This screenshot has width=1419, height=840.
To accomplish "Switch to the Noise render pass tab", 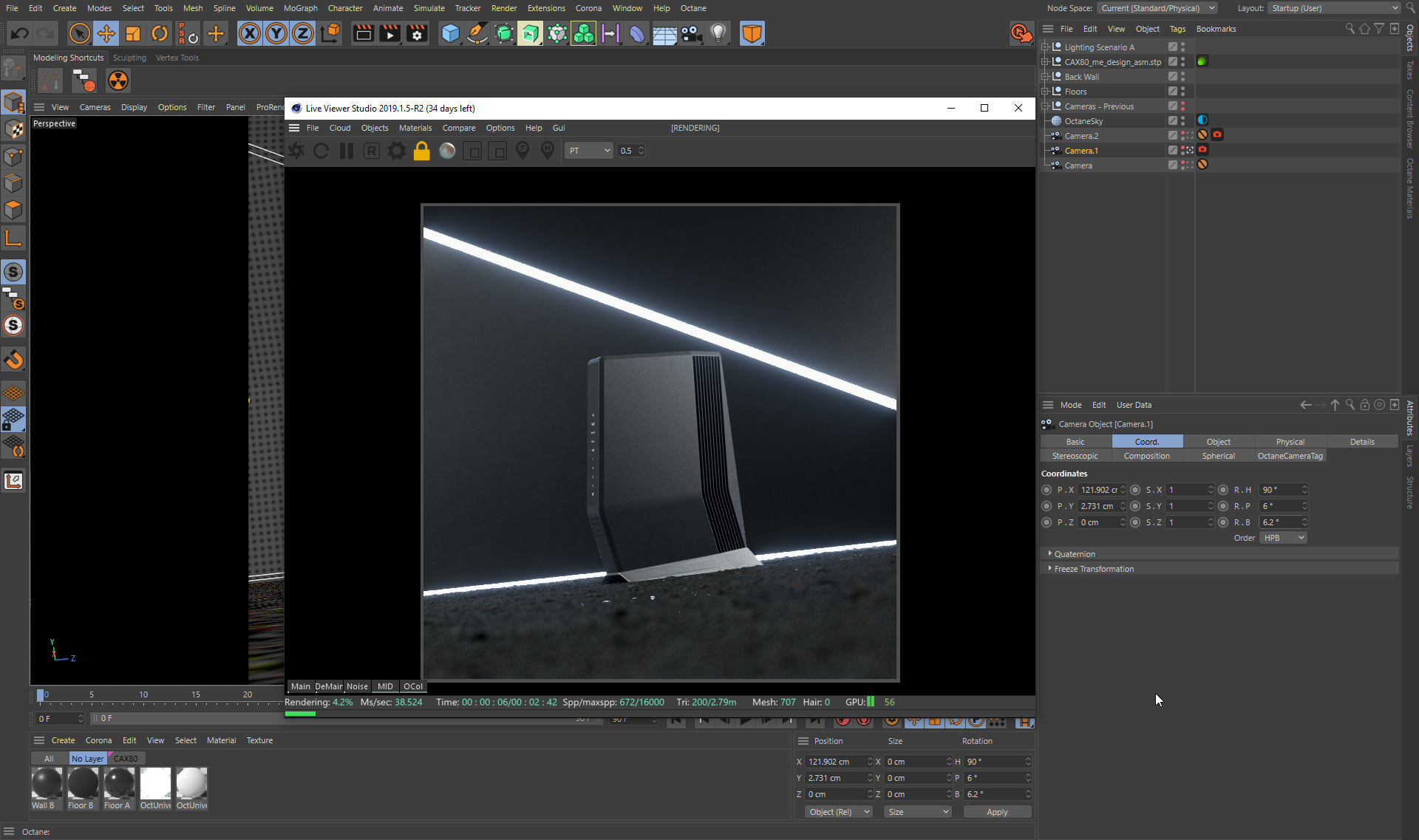I will click(x=357, y=686).
